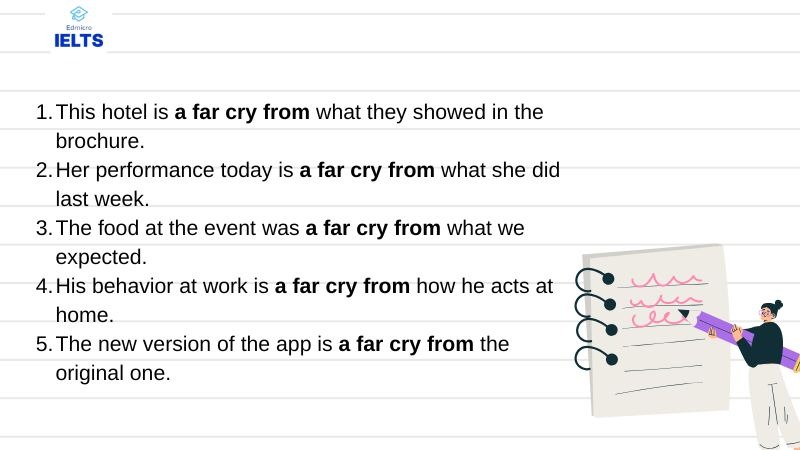Click the word "brochure."
The height and width of the screenshot is (450, 800).
coord(100,141)
